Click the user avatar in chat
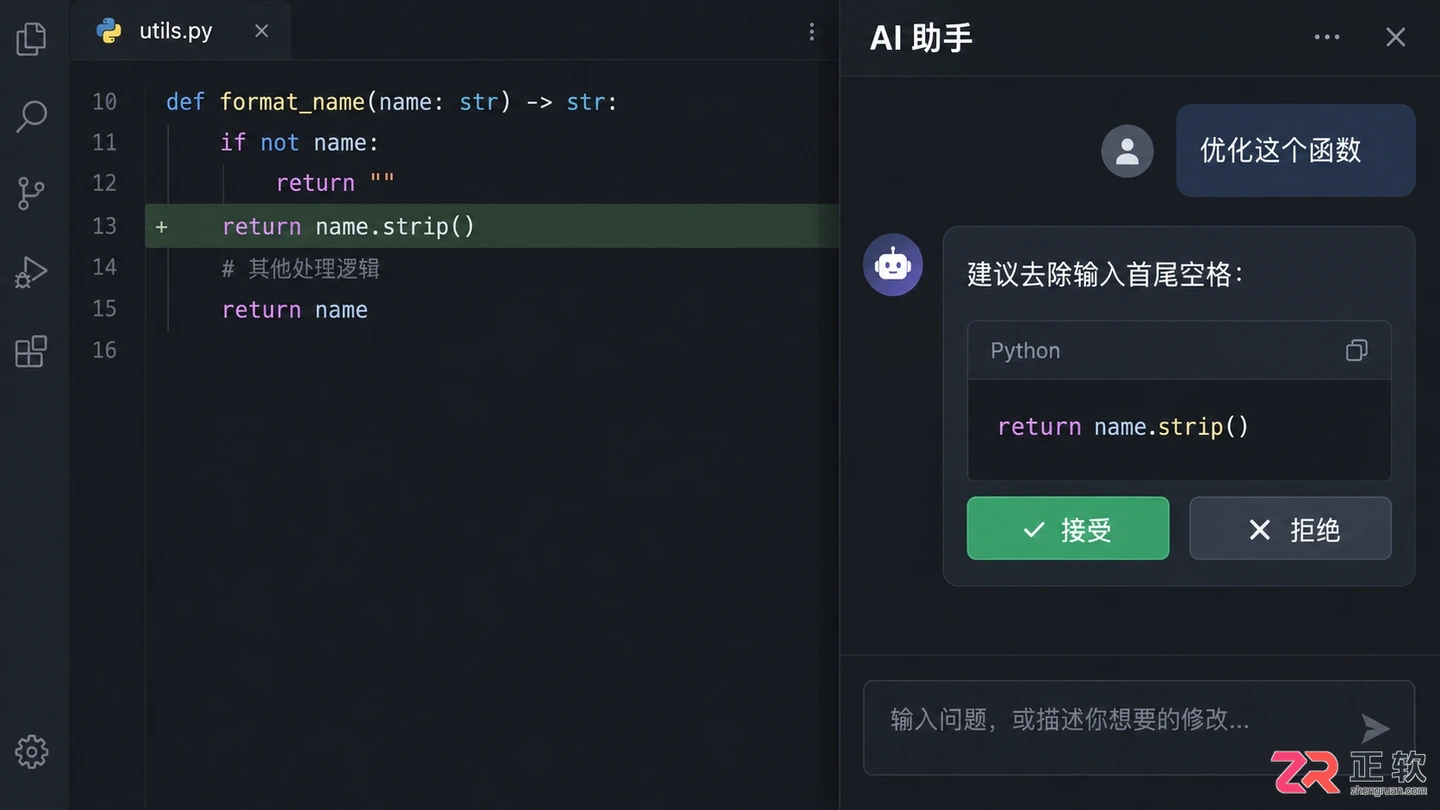Viewport: 1440px width, 810px height. click(x=1127, y=151)
